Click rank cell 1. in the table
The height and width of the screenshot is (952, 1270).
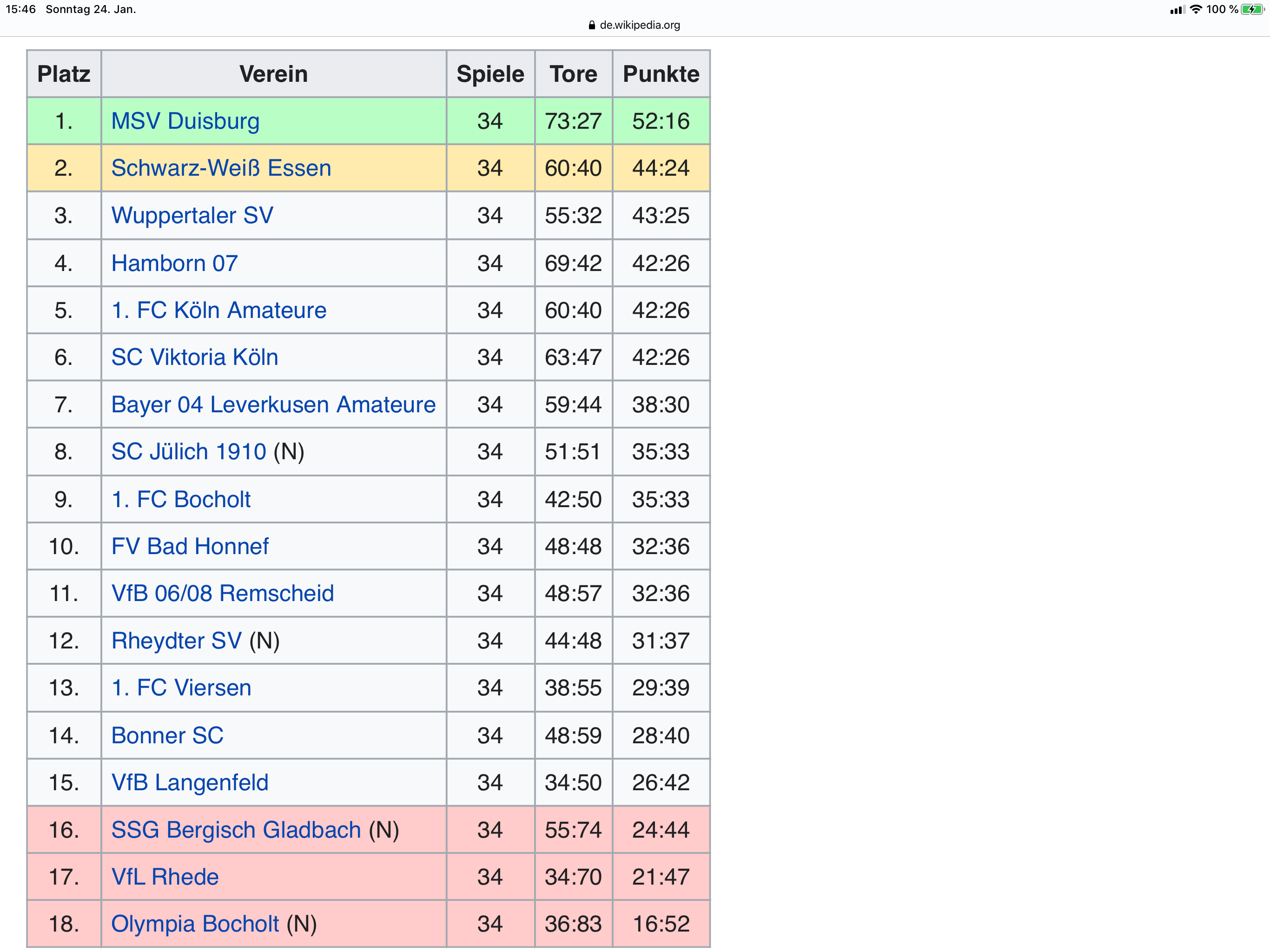coord(64,121)
